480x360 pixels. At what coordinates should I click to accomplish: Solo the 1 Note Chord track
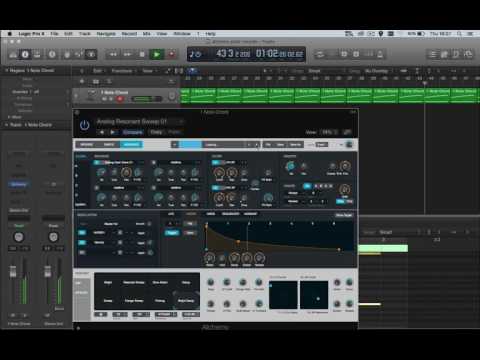(x=111, y=99)
